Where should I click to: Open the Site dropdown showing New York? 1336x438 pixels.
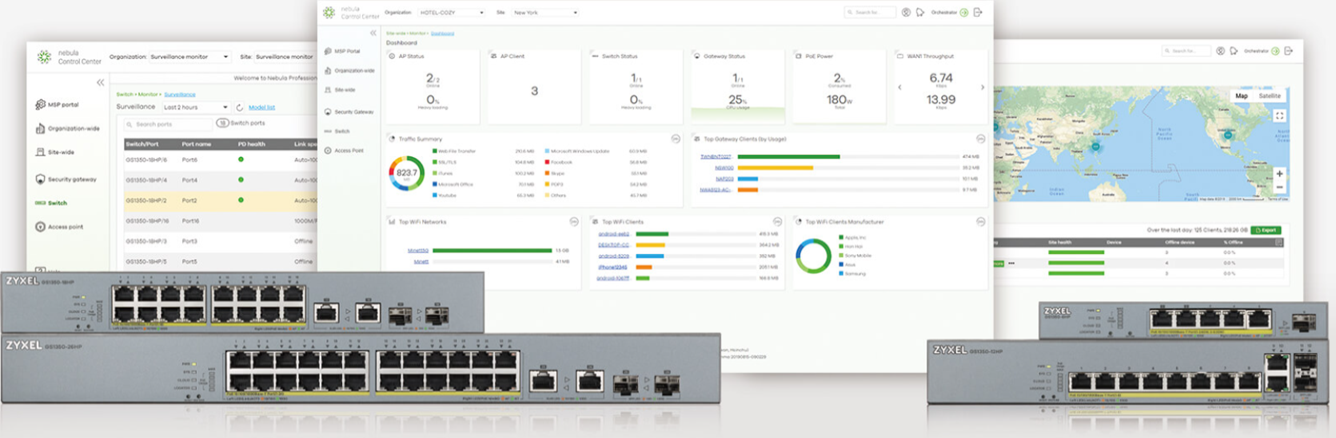[x=545, y=13]
